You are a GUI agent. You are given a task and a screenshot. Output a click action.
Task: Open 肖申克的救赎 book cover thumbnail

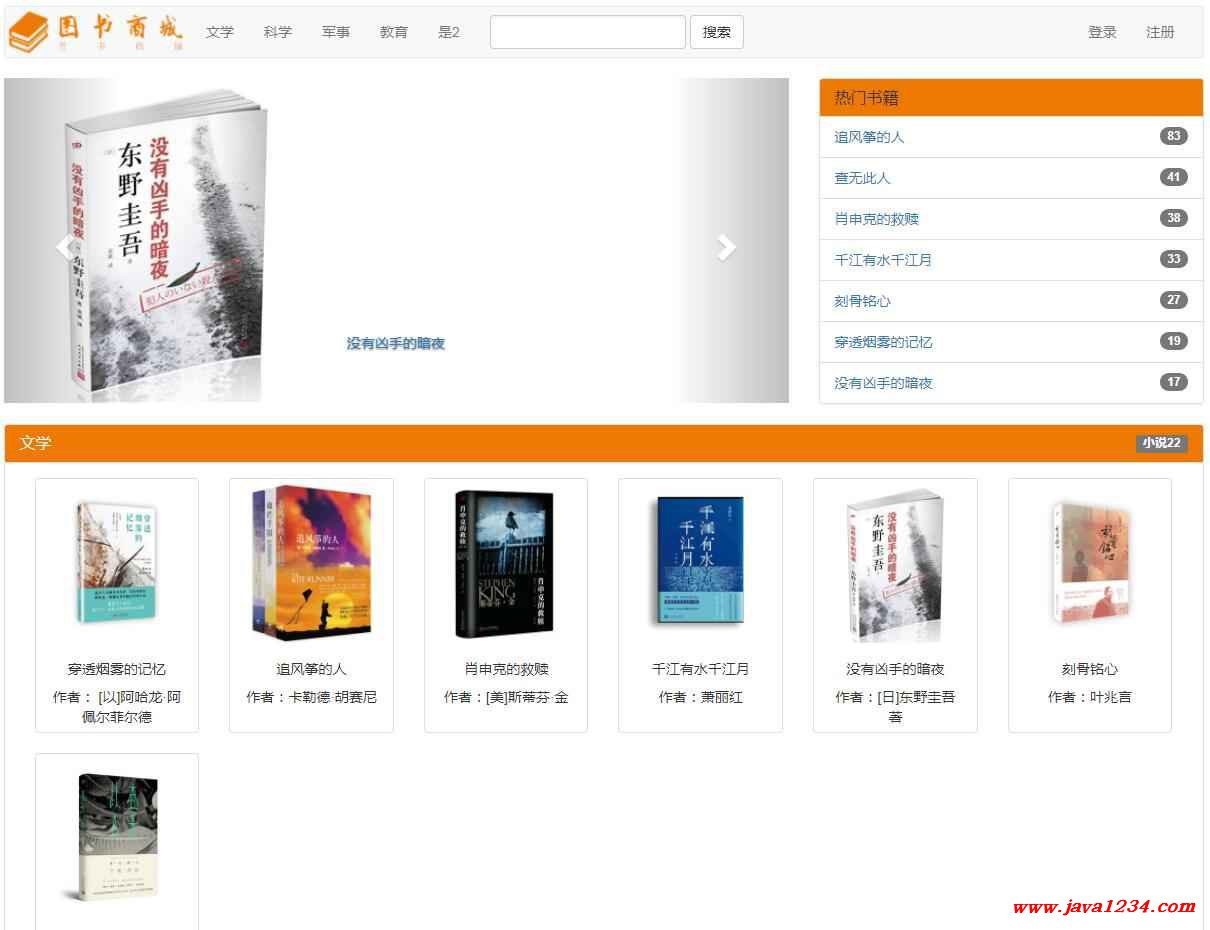click(506, 563)
